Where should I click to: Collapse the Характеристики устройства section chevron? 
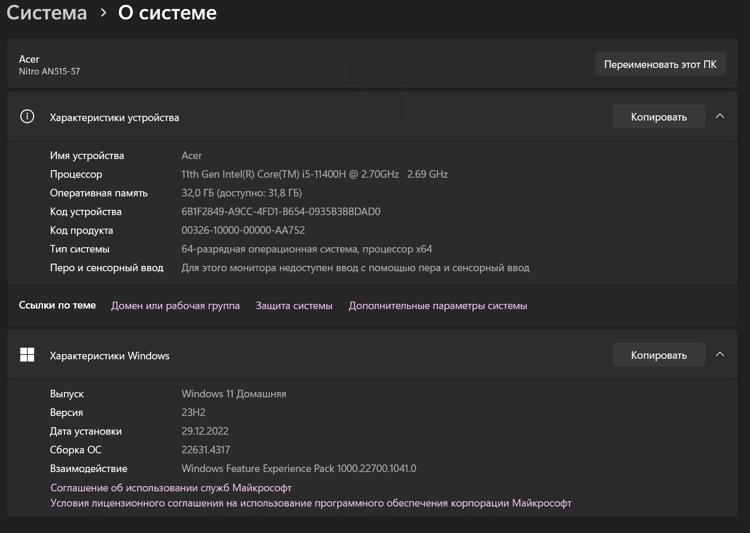pos(719,117)
